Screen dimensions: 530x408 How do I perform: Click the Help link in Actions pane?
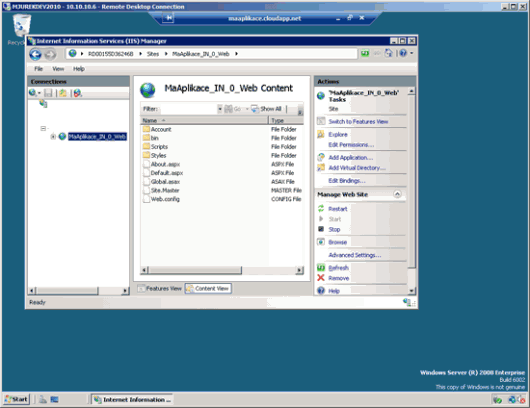point(334,291)
